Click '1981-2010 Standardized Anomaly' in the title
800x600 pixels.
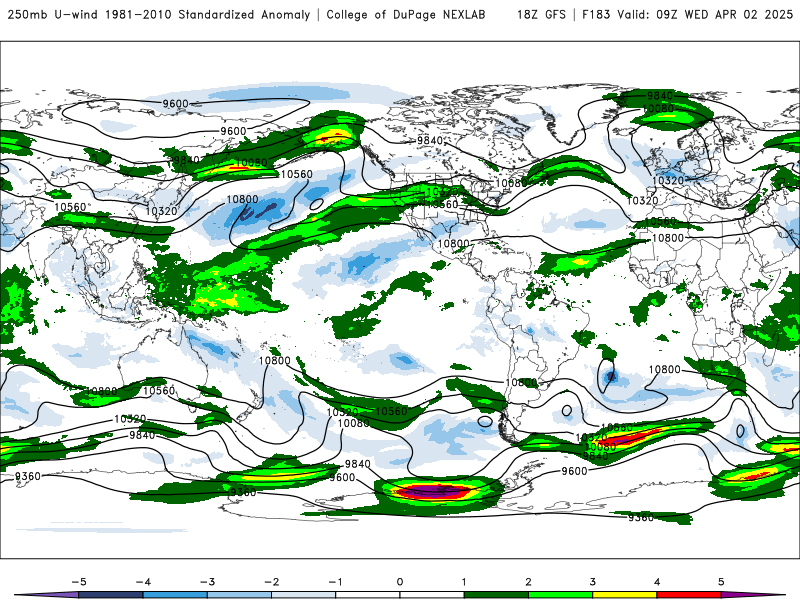207,14
